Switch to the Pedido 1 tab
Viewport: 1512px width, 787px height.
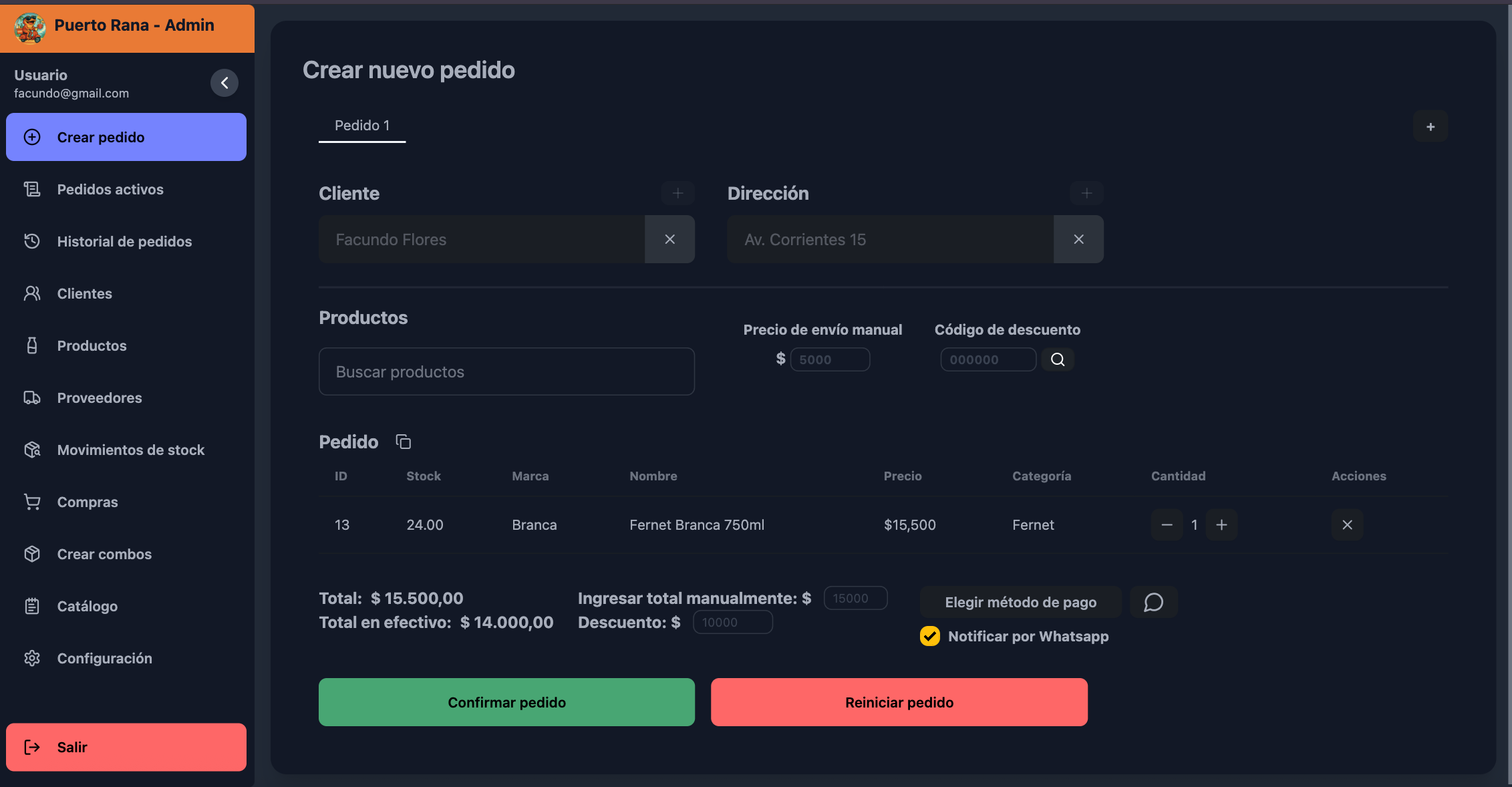(x=361, y=126)
